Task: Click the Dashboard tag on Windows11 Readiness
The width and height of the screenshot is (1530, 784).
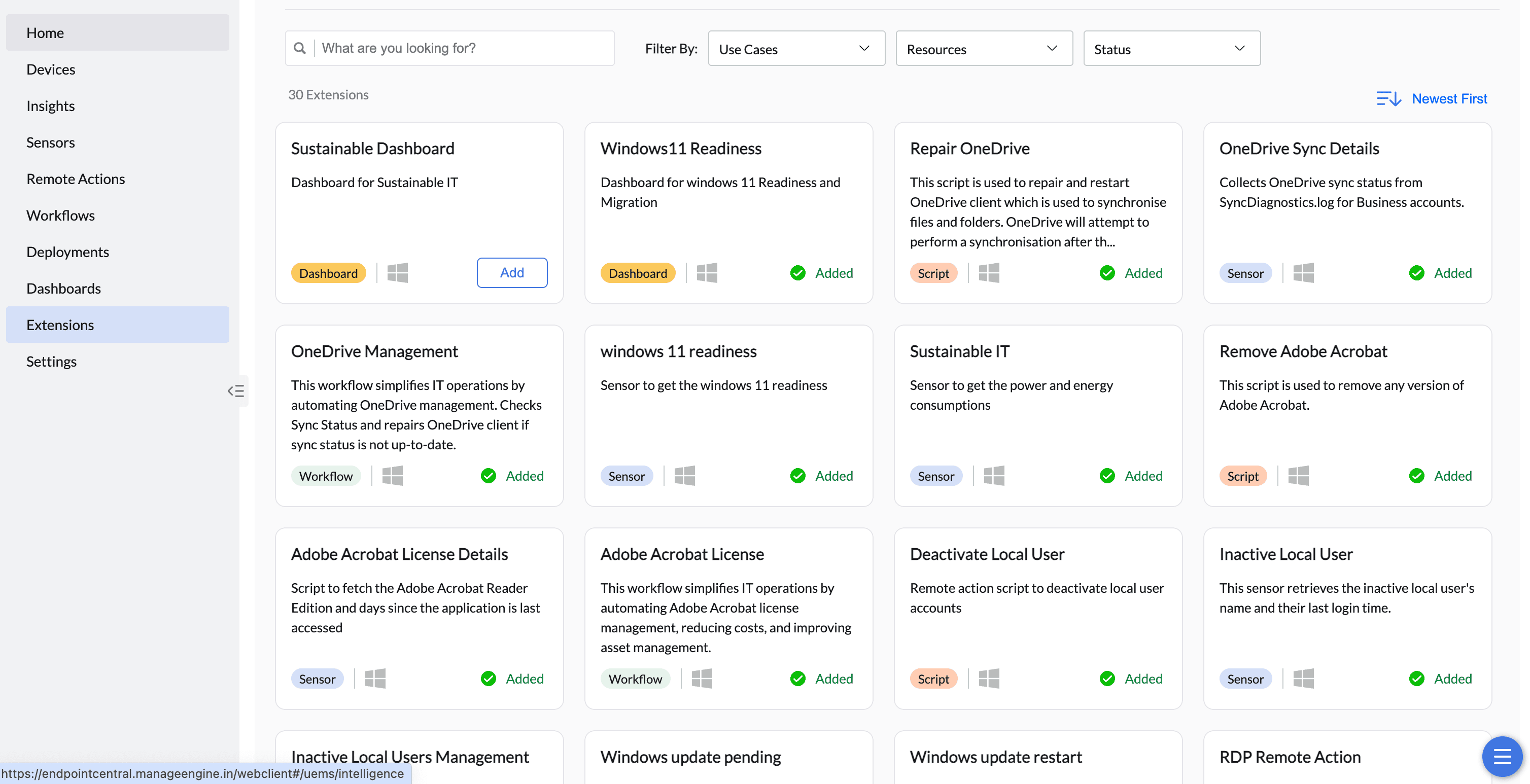Action: [637, 273]
